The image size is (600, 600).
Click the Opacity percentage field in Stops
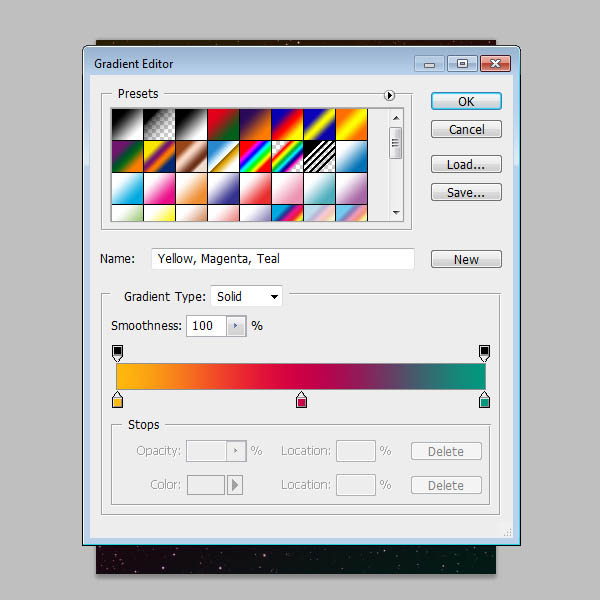coord(206,451)
